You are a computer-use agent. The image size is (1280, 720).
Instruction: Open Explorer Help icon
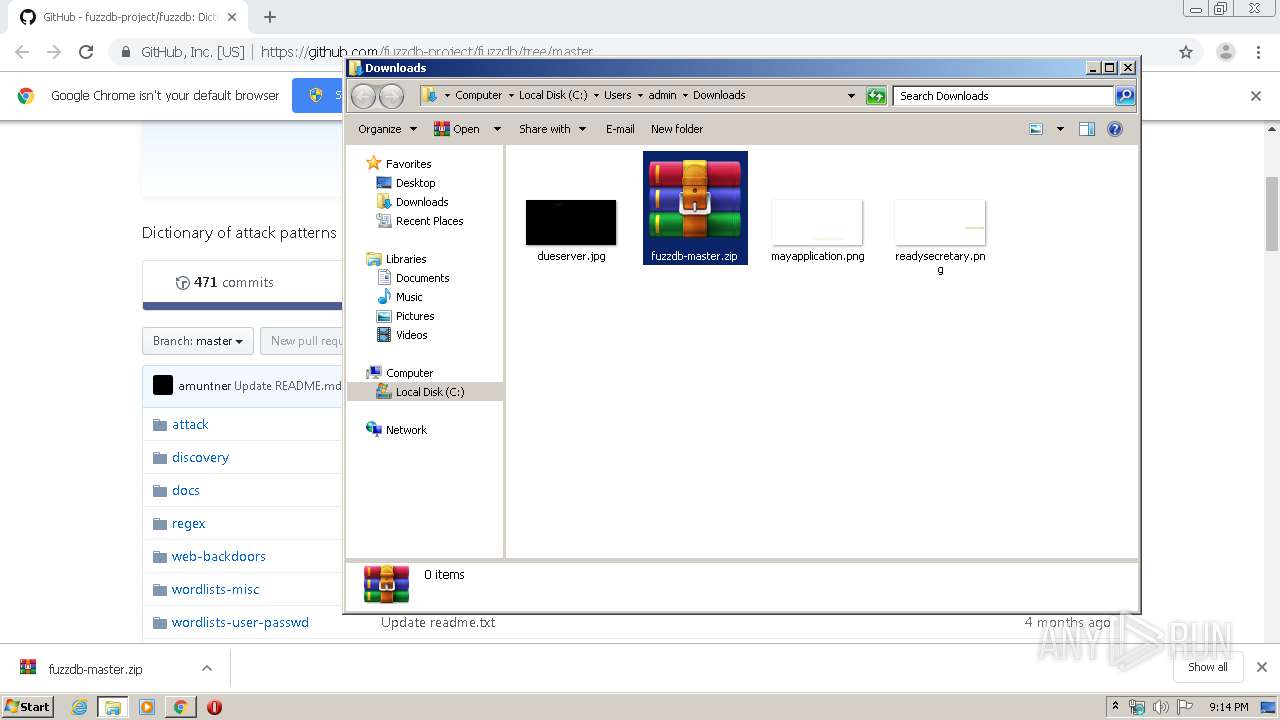point(1115,129)
